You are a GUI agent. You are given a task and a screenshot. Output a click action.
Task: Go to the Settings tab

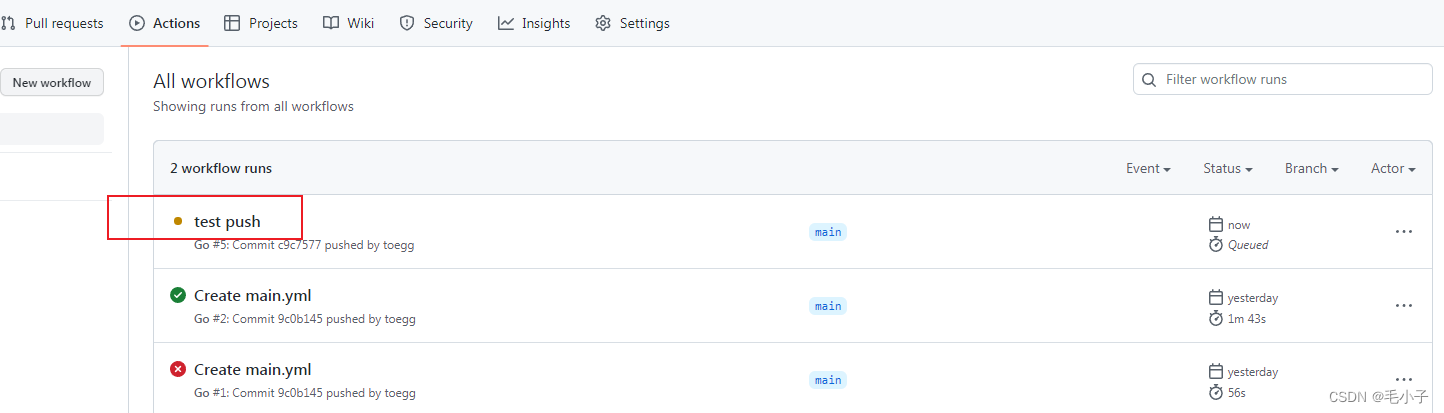[x=632, y=23]
